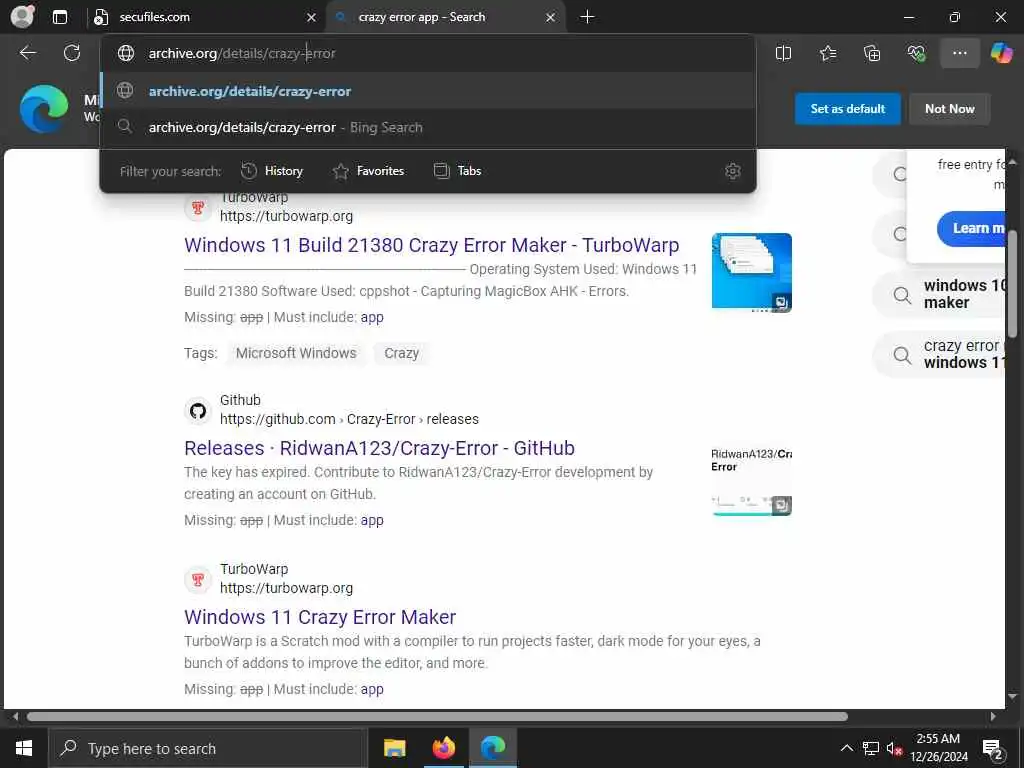This screenshot has width=1024, height=768.
Task: Choose the Bing Search suggestion for archive.org
Action: [428, 127]
